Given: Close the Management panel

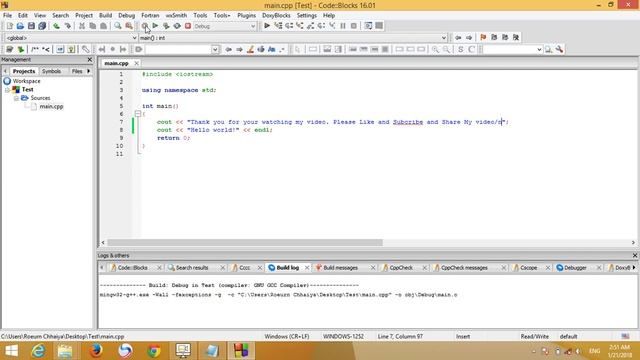Looking at the screenshot, I should click(90, 60).
